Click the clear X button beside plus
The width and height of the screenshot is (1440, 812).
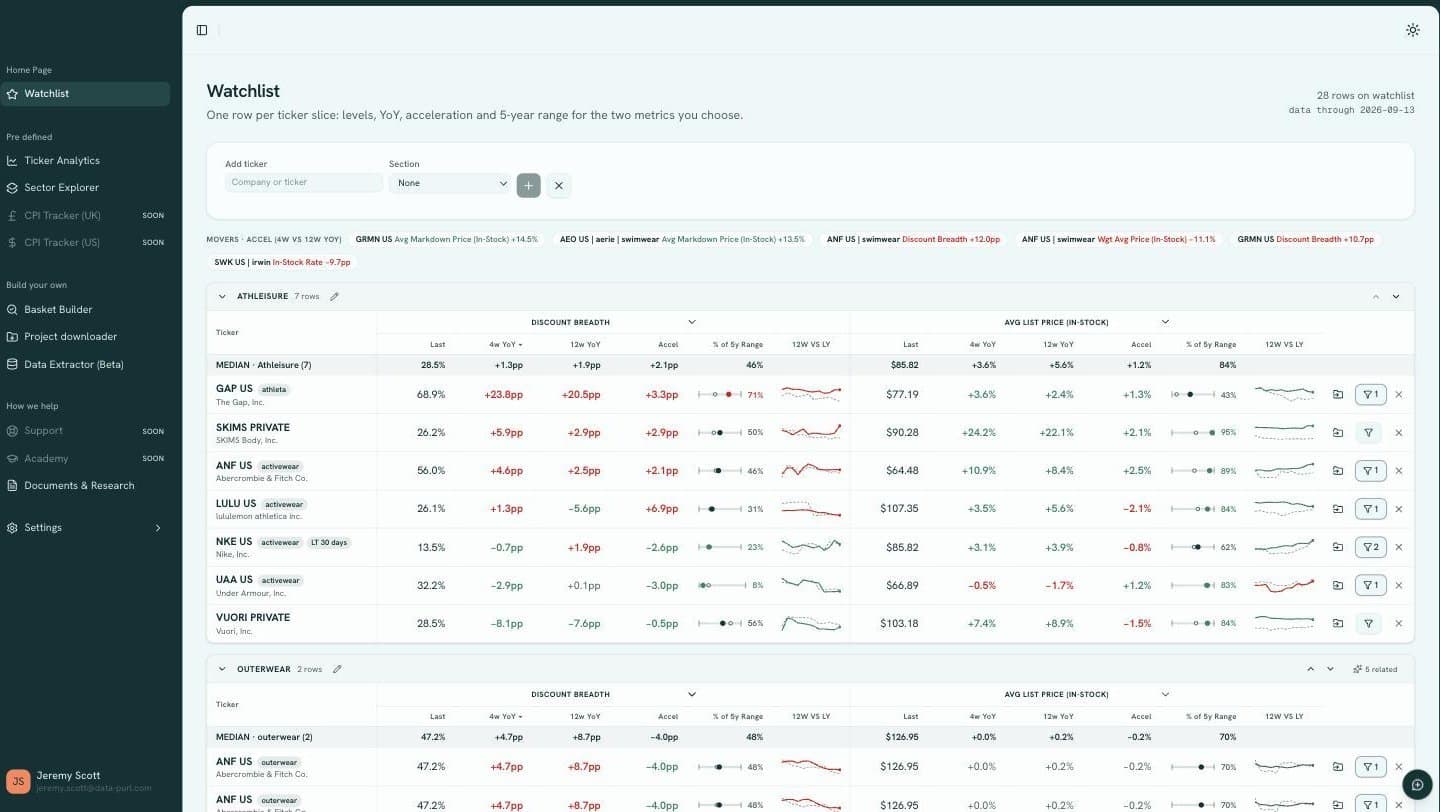559,185
